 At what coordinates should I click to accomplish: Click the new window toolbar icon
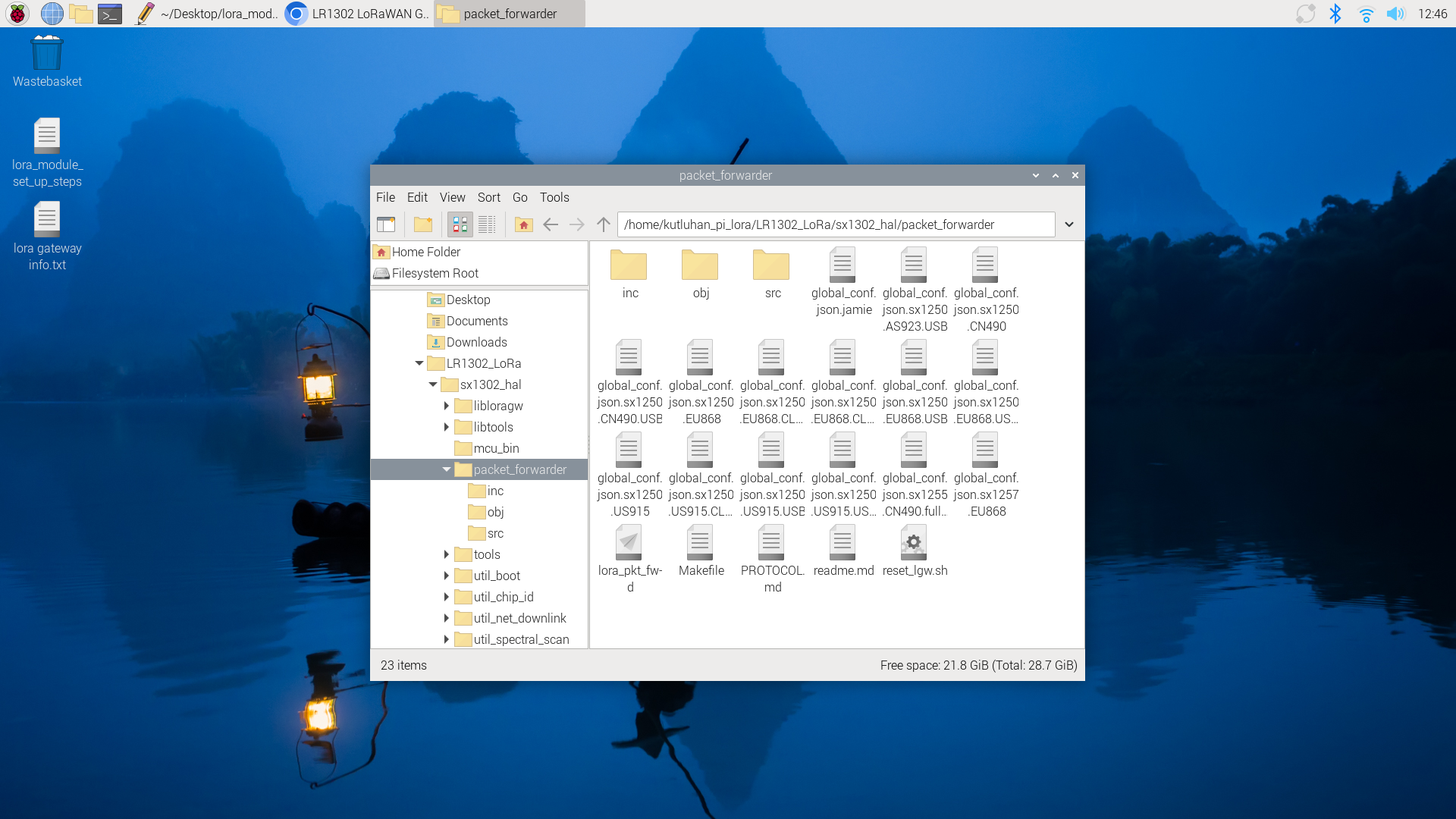pos(386,224)
